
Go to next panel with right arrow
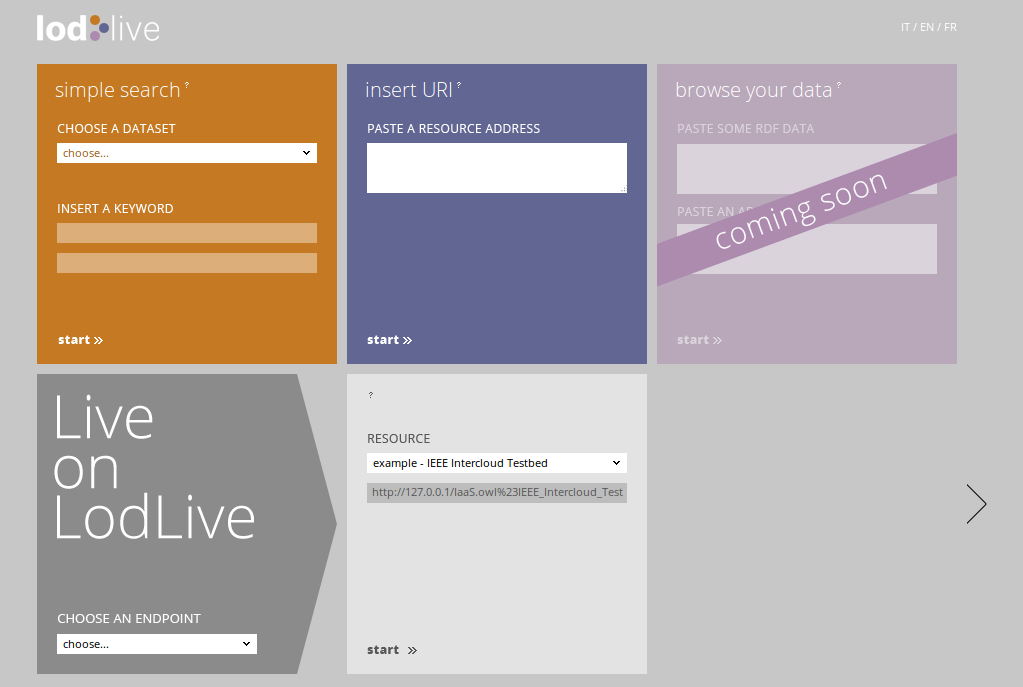point(976,504)
